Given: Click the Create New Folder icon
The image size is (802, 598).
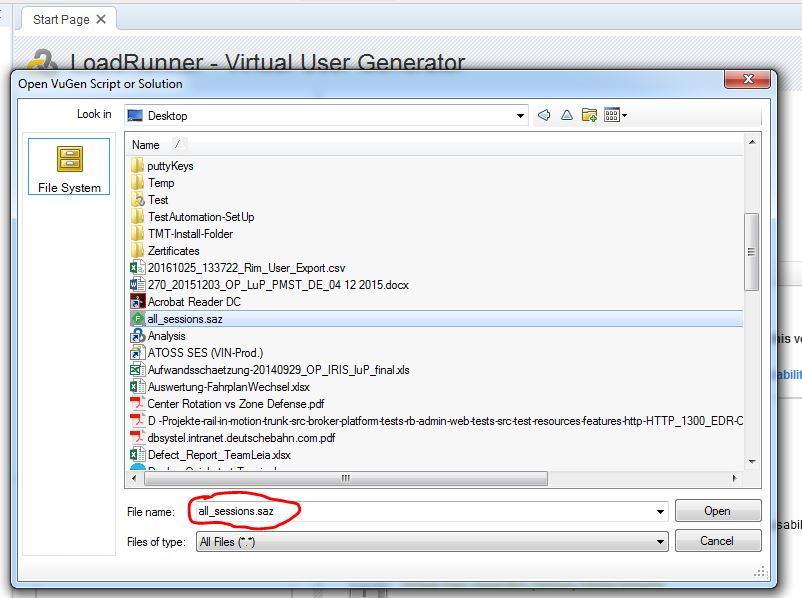Looking at the screenshot, I should [588, 114].
